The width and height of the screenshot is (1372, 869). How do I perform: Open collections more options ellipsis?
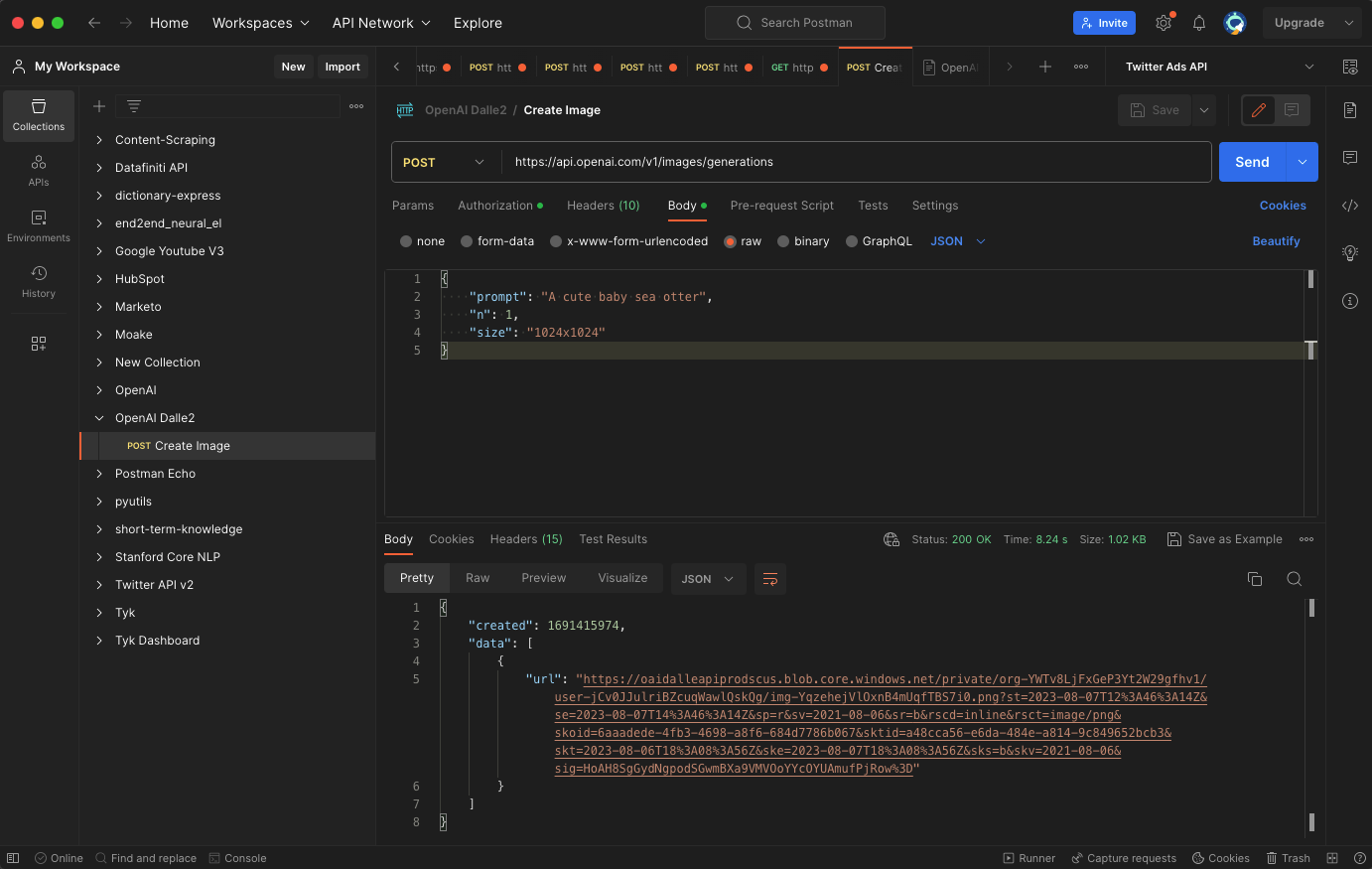tap(356, 106)
